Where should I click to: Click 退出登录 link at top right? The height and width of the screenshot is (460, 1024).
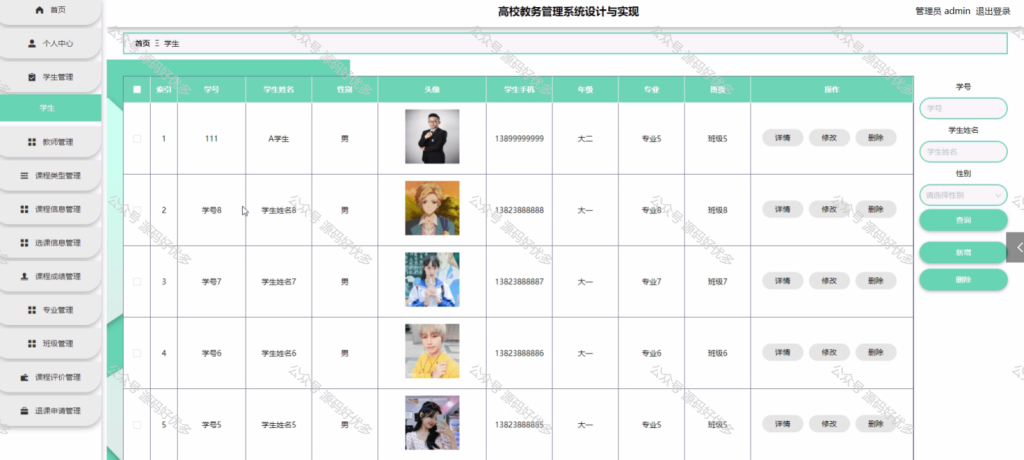pyautogui.click(x=993, y=12)
